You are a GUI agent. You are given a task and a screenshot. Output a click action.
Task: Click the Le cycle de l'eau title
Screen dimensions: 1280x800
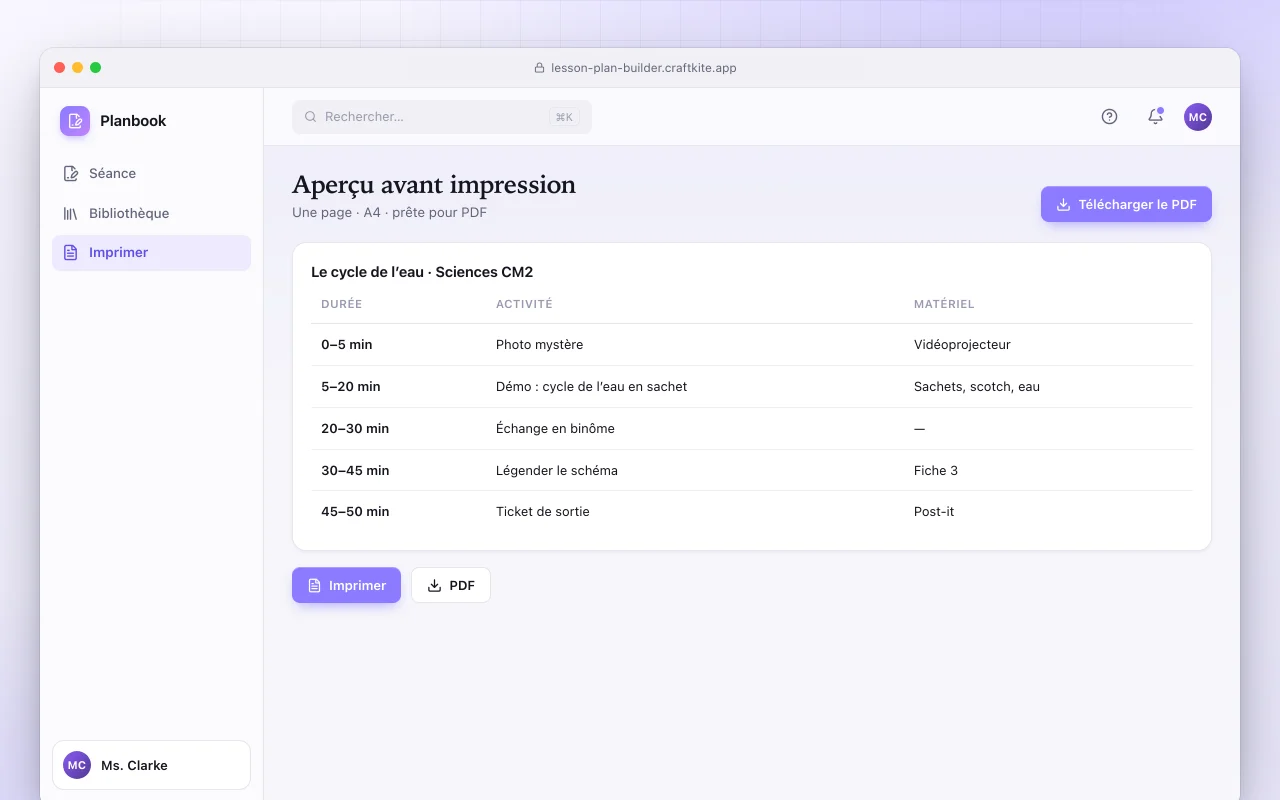tap(422, 272)
